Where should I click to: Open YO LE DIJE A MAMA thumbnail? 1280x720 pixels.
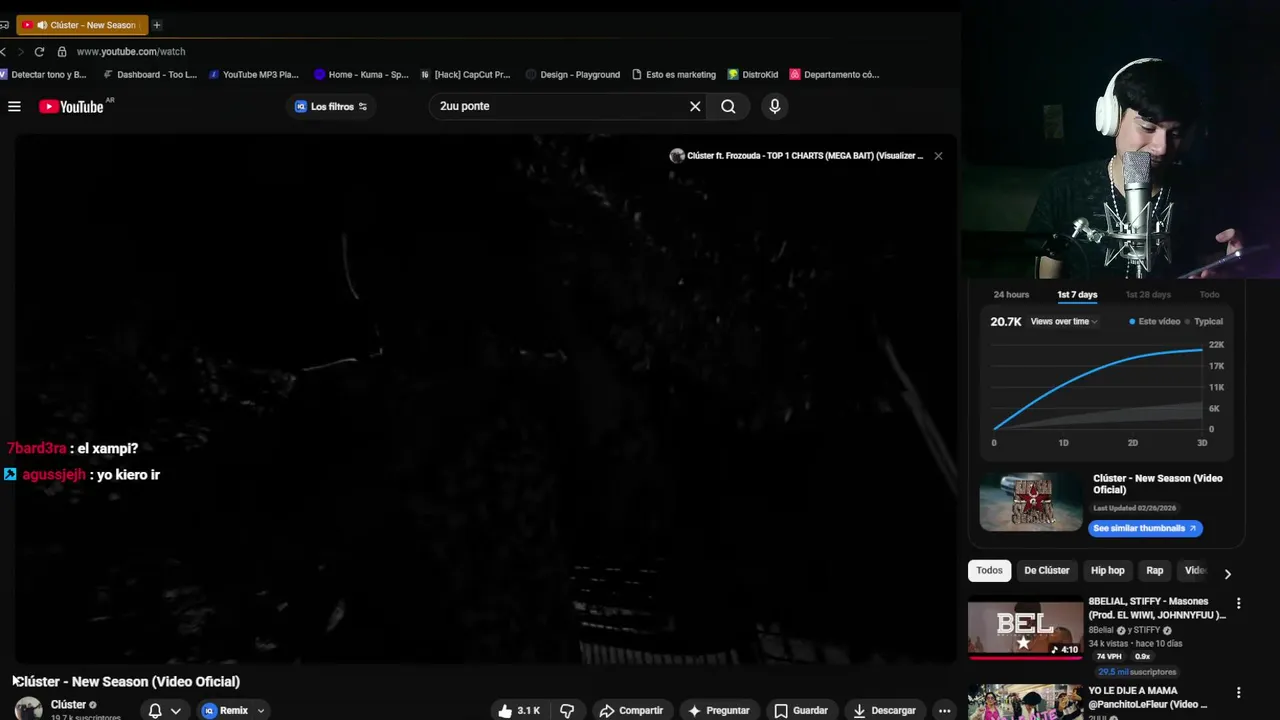click(1025, 702)
